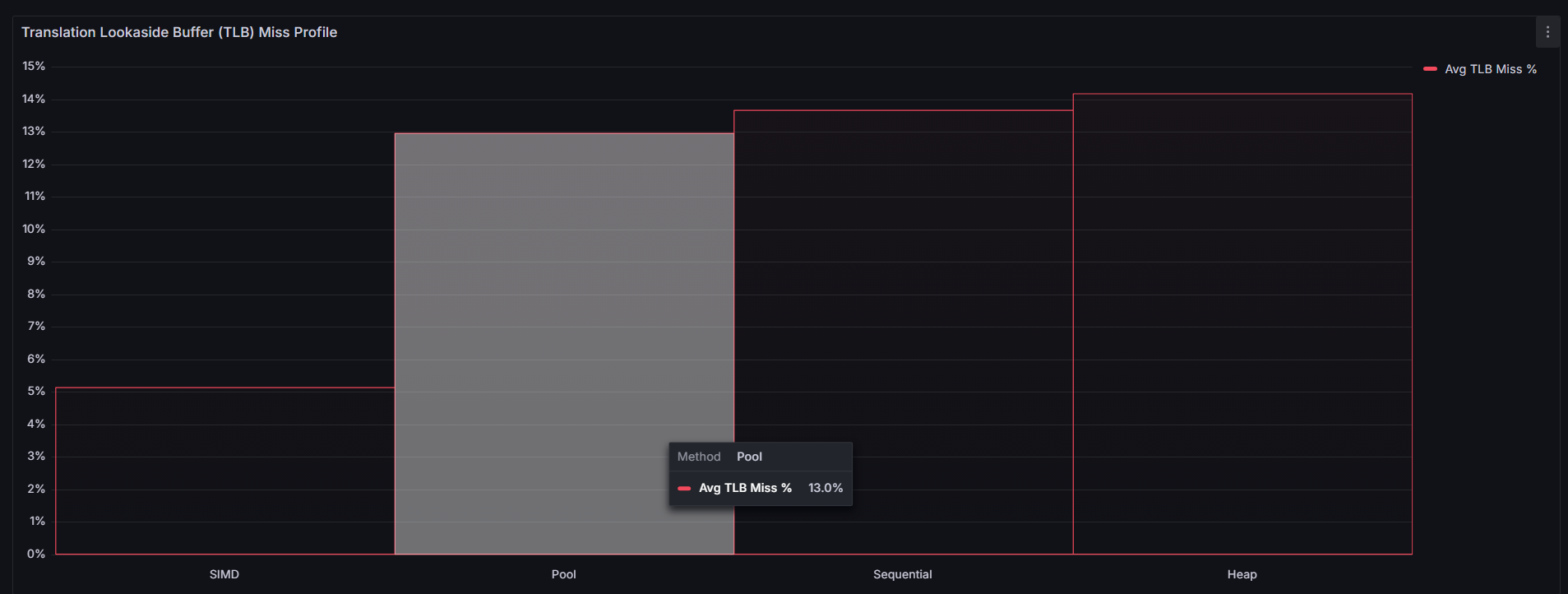Click the Pool x-axis label
Viewport: 1568px width, 594px height.
click(564, 574)
